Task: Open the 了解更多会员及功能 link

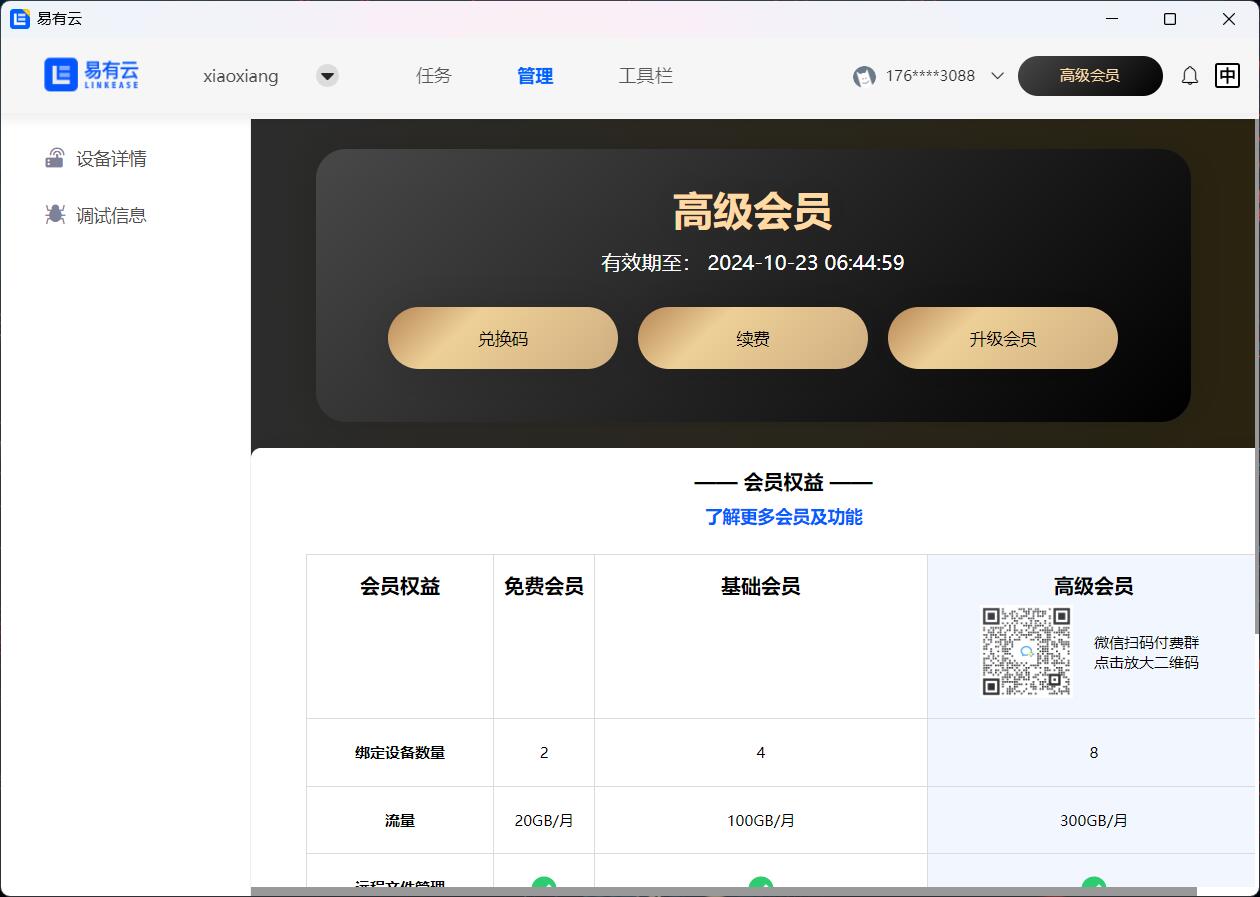Action: tap(784, 517)
